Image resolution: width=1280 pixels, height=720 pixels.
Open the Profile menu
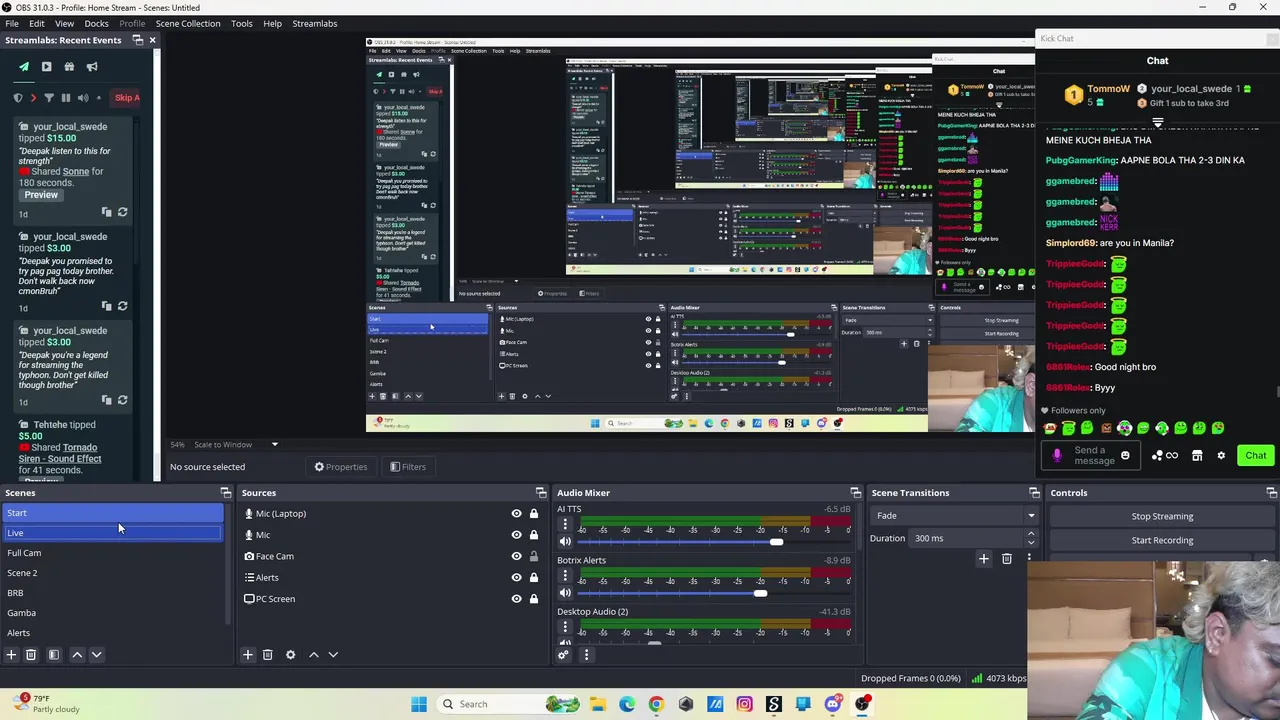click(132, 23)
